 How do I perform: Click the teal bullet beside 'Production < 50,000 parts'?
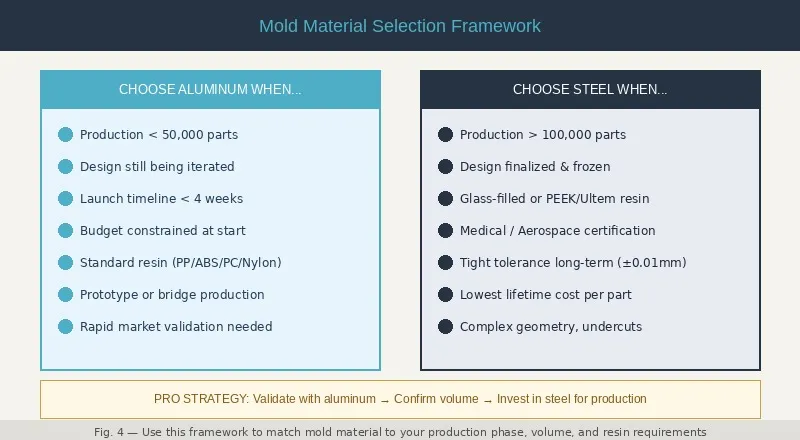click(x=65, y=135)
